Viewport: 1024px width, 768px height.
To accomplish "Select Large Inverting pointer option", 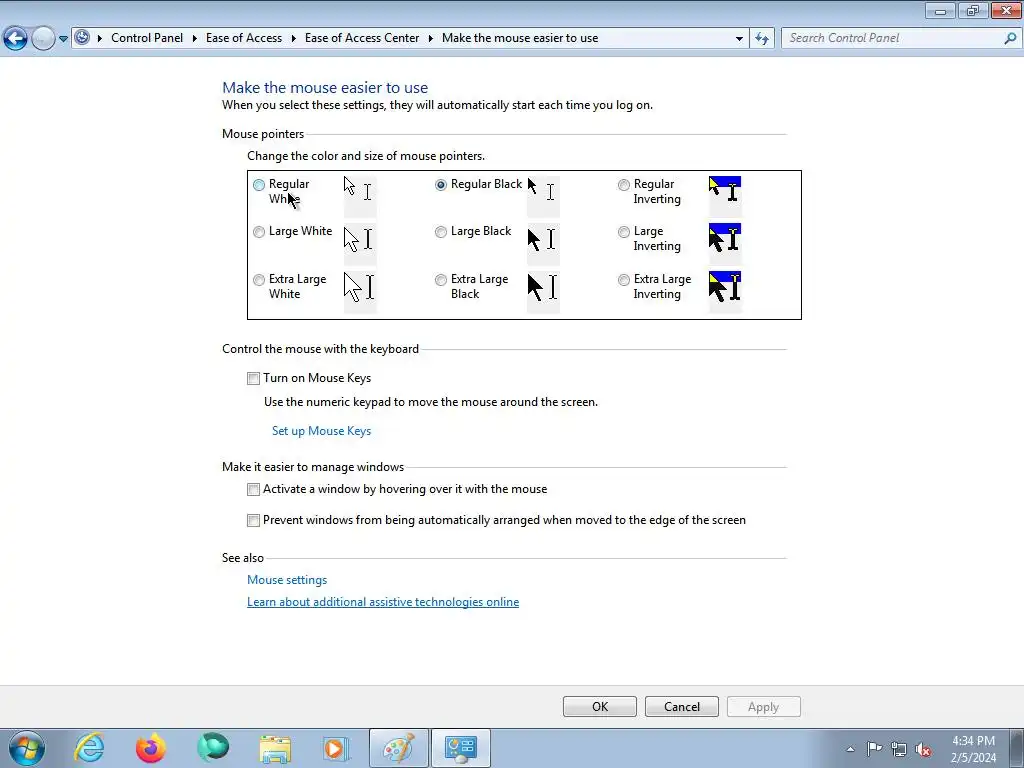I will (624, 232).
